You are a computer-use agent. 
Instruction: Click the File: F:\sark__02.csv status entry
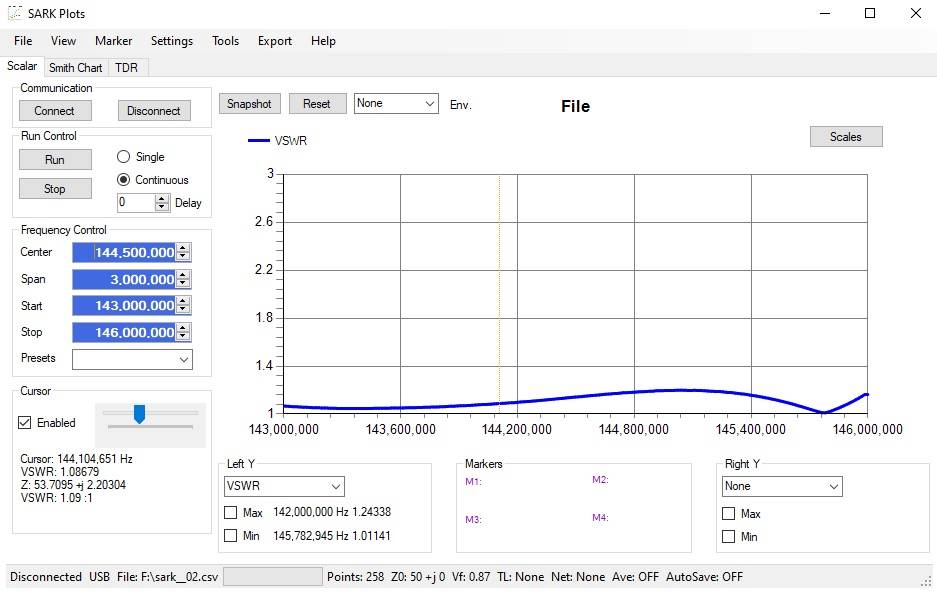tap(167, 577)
